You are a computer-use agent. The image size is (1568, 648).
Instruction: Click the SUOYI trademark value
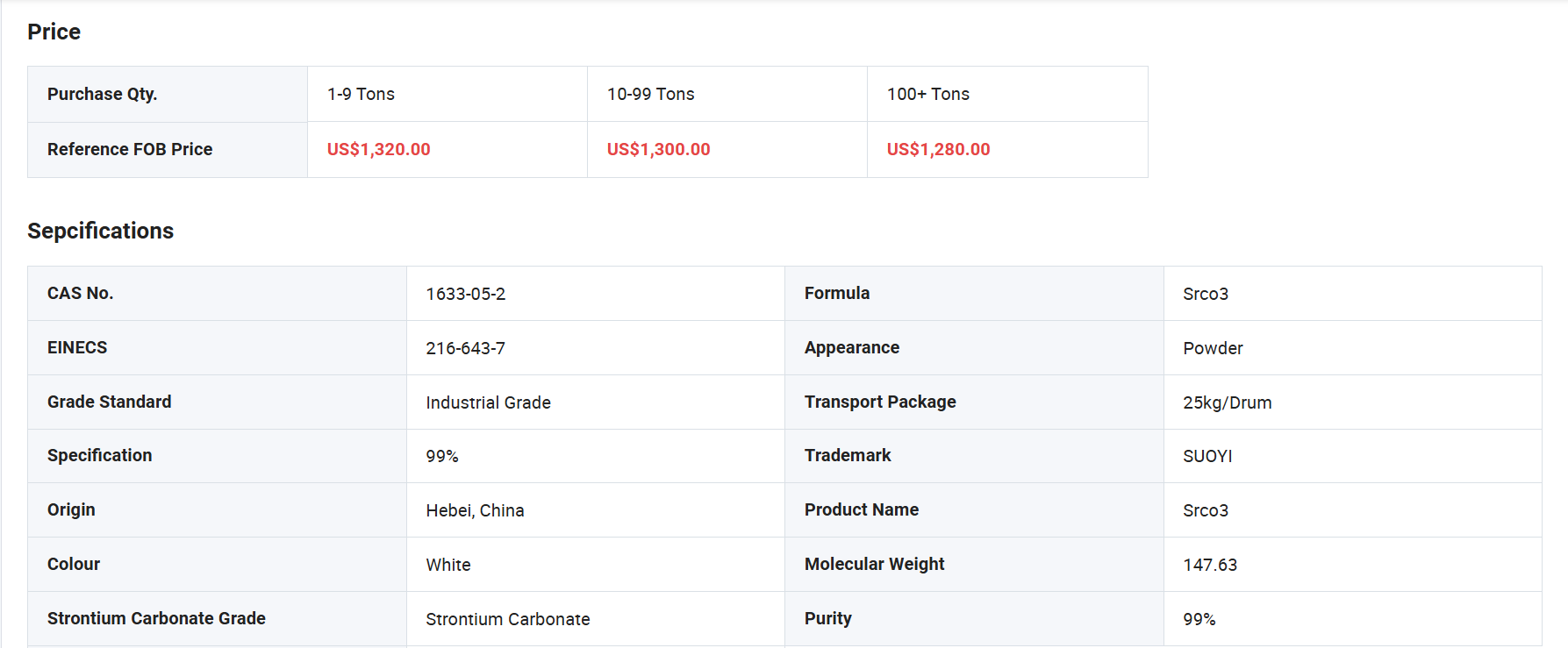(x=1207, y=457)
